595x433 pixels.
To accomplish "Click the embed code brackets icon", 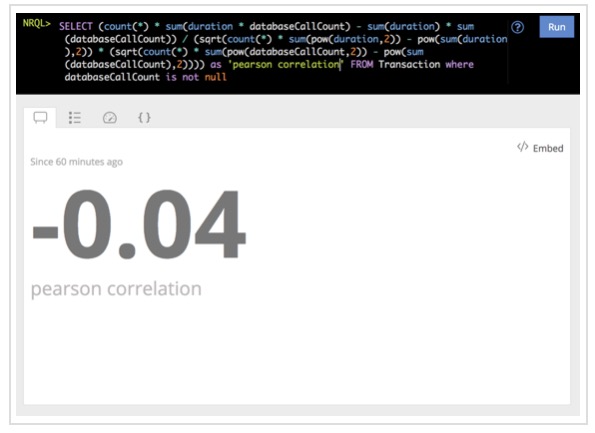I will [x=523, y=147].
